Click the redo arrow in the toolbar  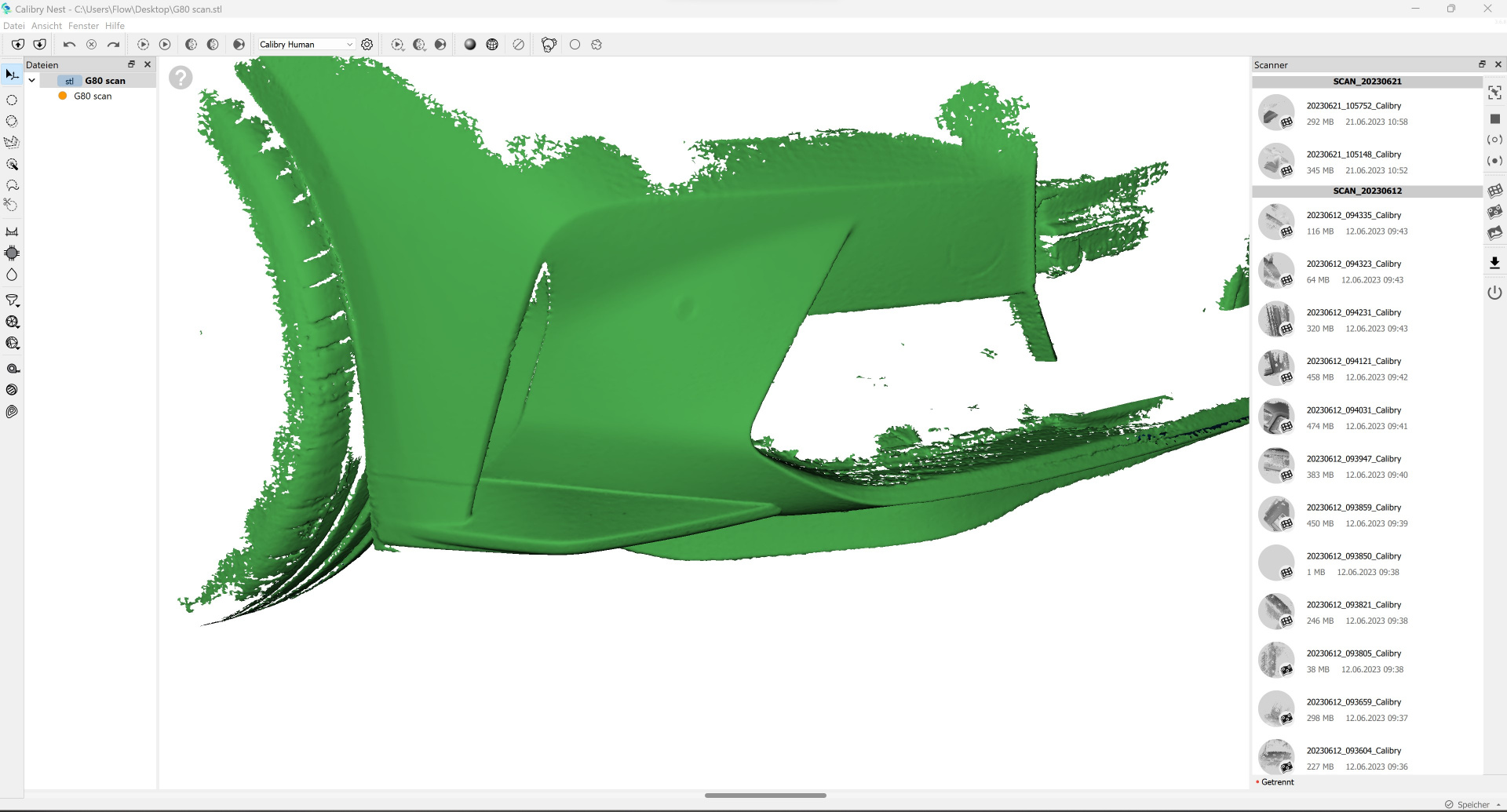[x=114, y=45]
